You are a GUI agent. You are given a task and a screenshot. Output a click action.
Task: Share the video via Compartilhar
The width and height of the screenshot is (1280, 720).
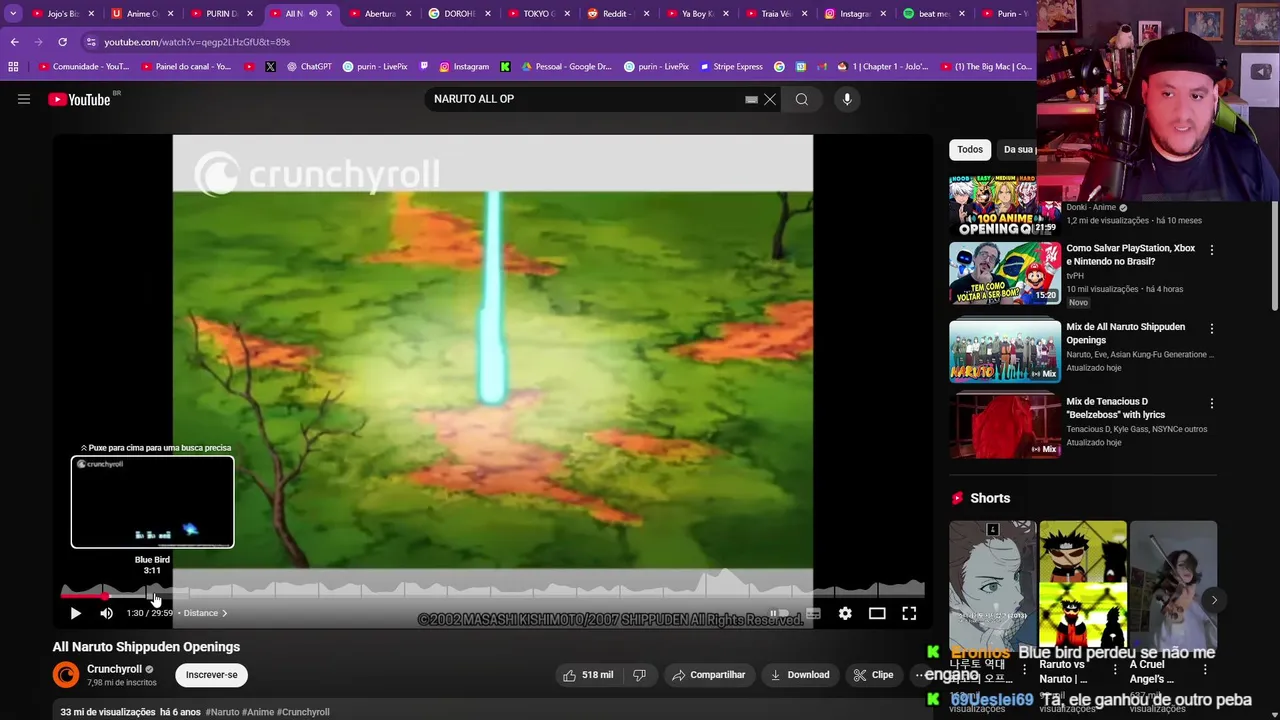(x=709, y=675)
